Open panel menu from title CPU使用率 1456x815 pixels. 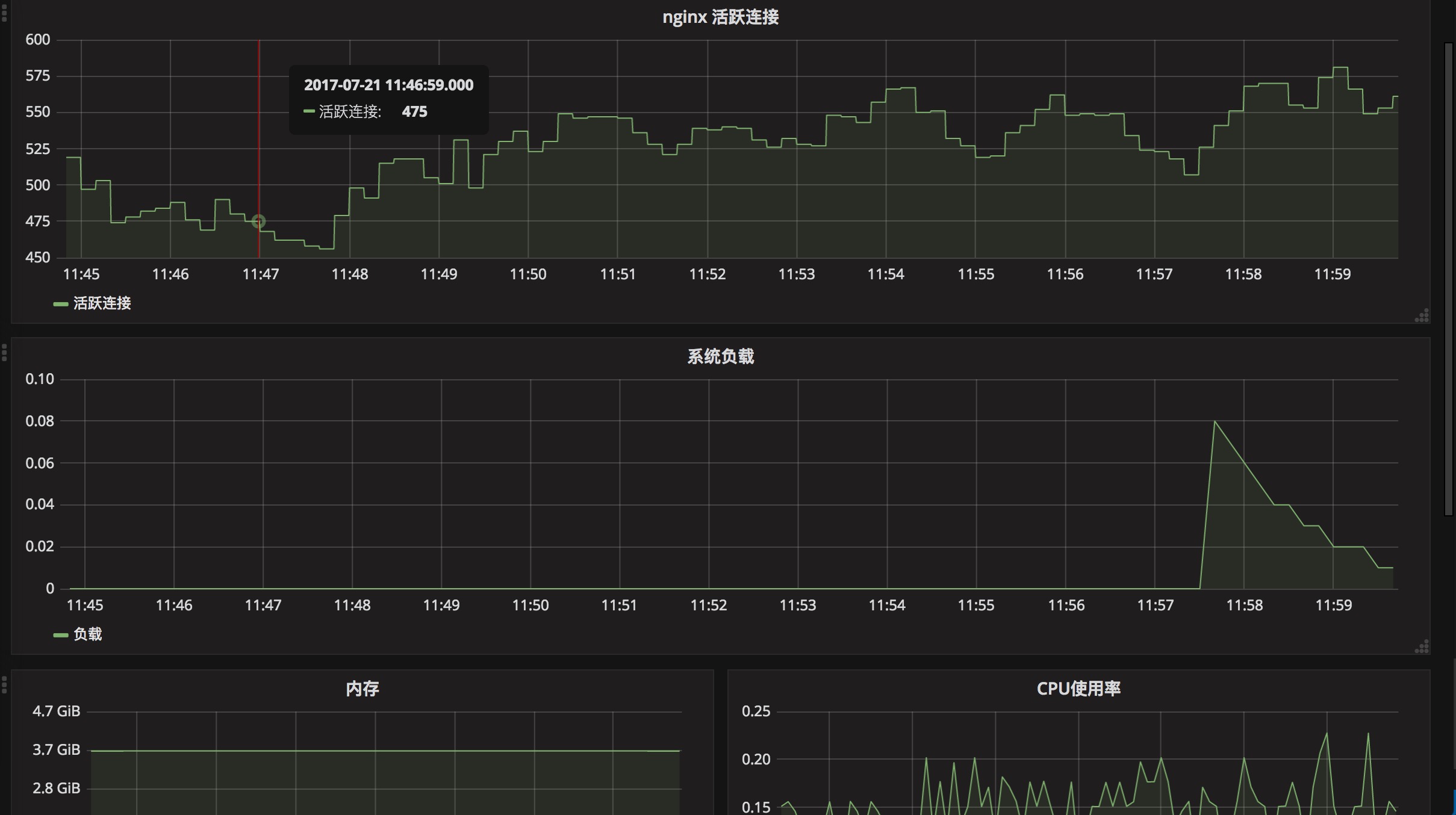(x=1078, y=689)
